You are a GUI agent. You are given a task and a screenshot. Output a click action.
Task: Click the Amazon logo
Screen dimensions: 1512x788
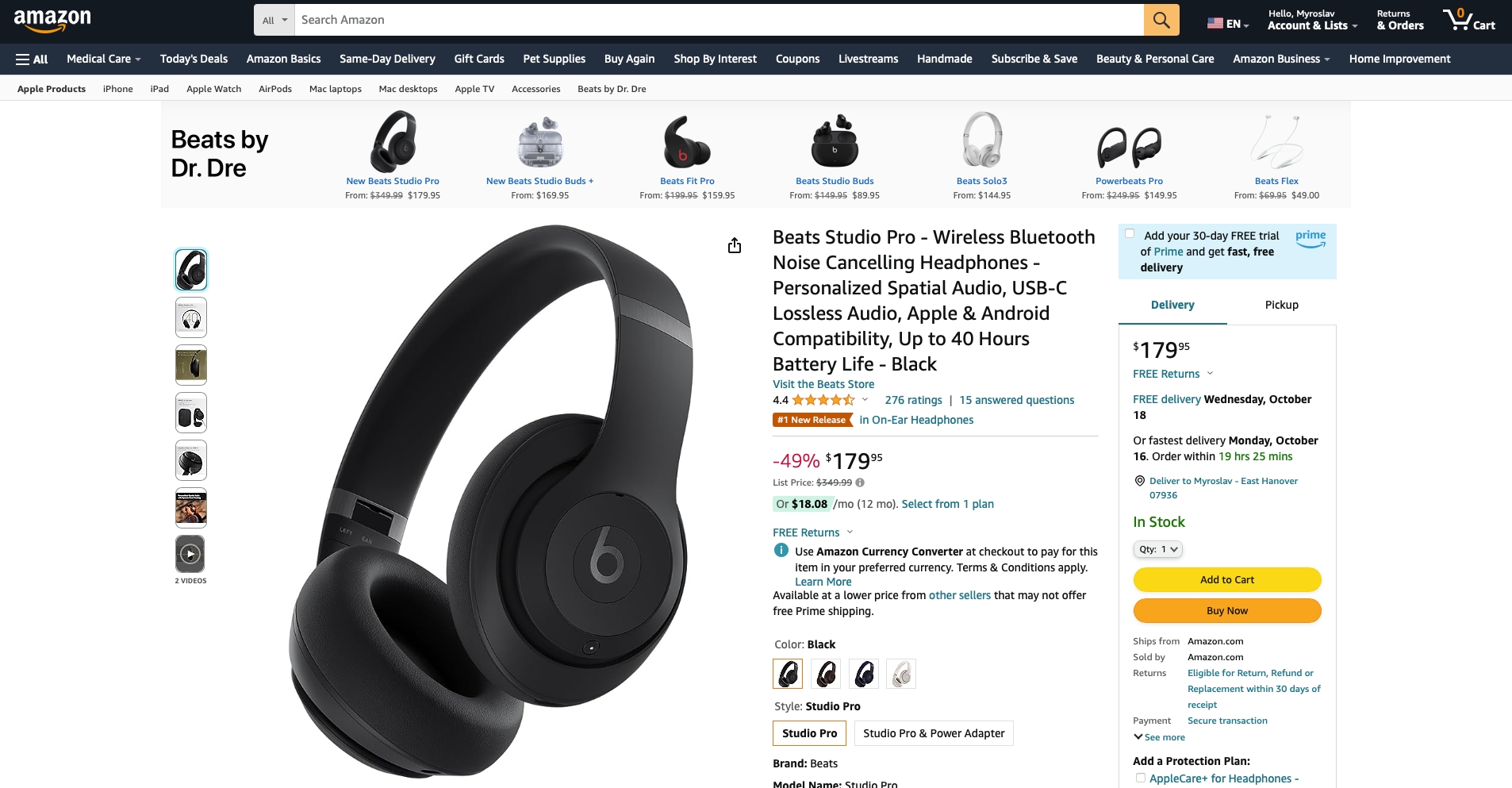tap(52, 20)
